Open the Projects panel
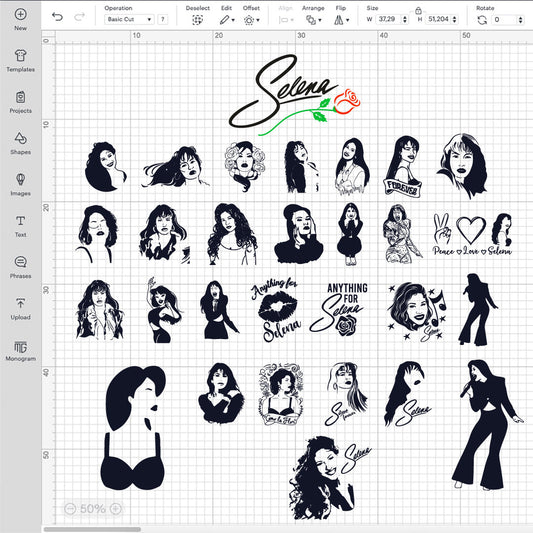Viewport: 533px width, 533px height. click(20, 102)
